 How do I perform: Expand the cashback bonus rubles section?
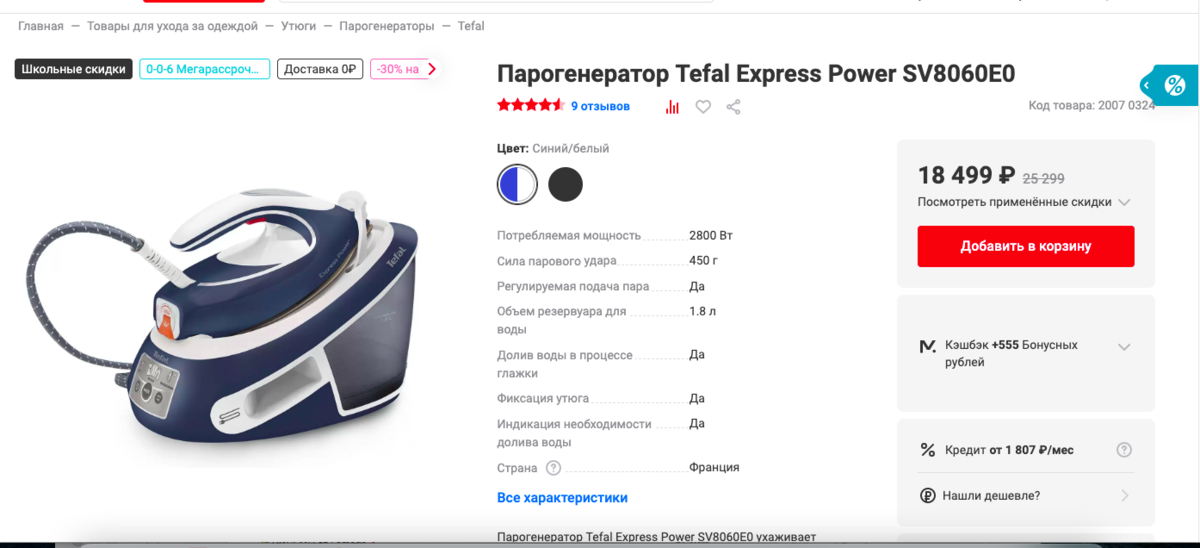[x=1026, y=352]
